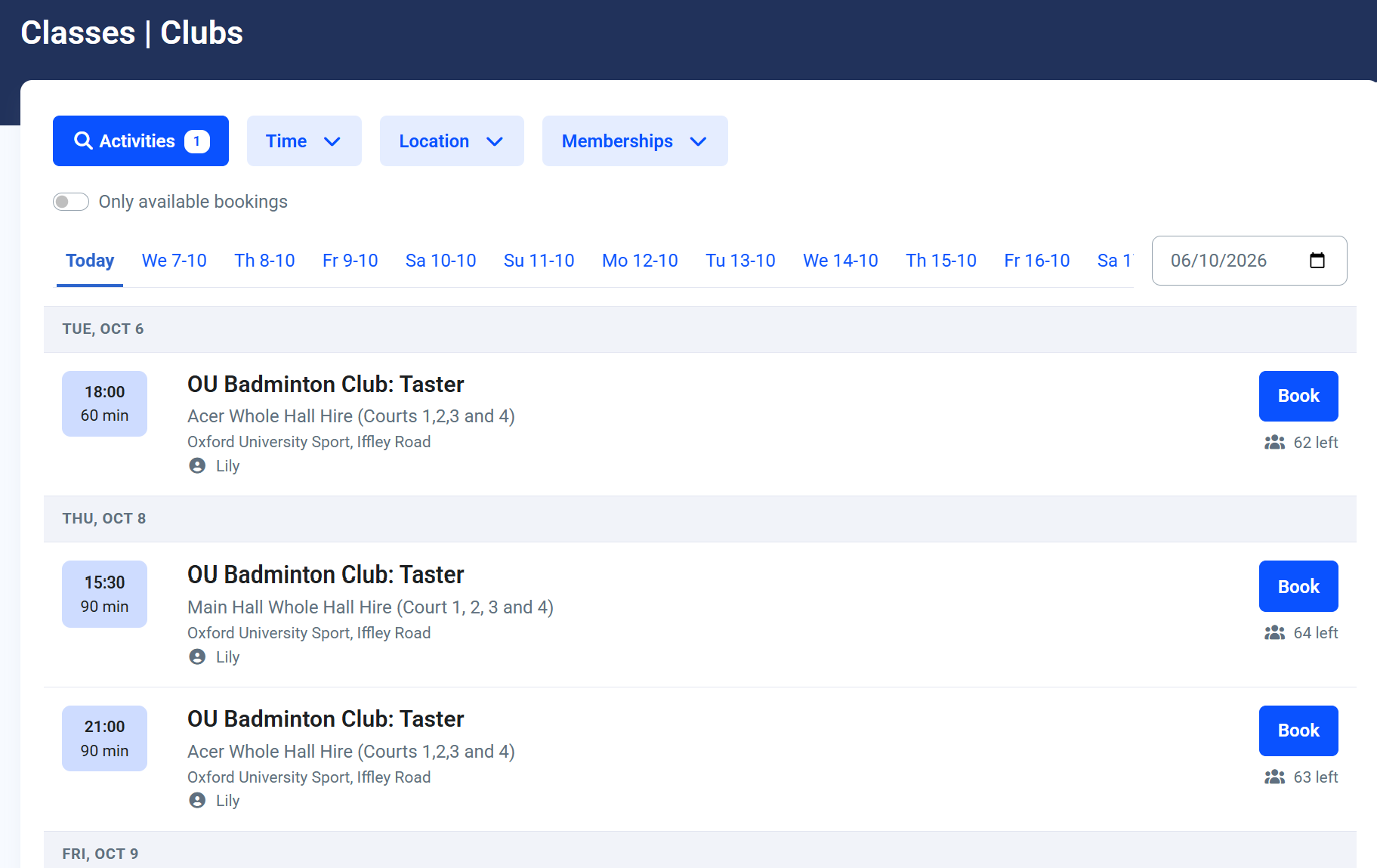Click the people icon beside 63 left

coord(1275,777)
